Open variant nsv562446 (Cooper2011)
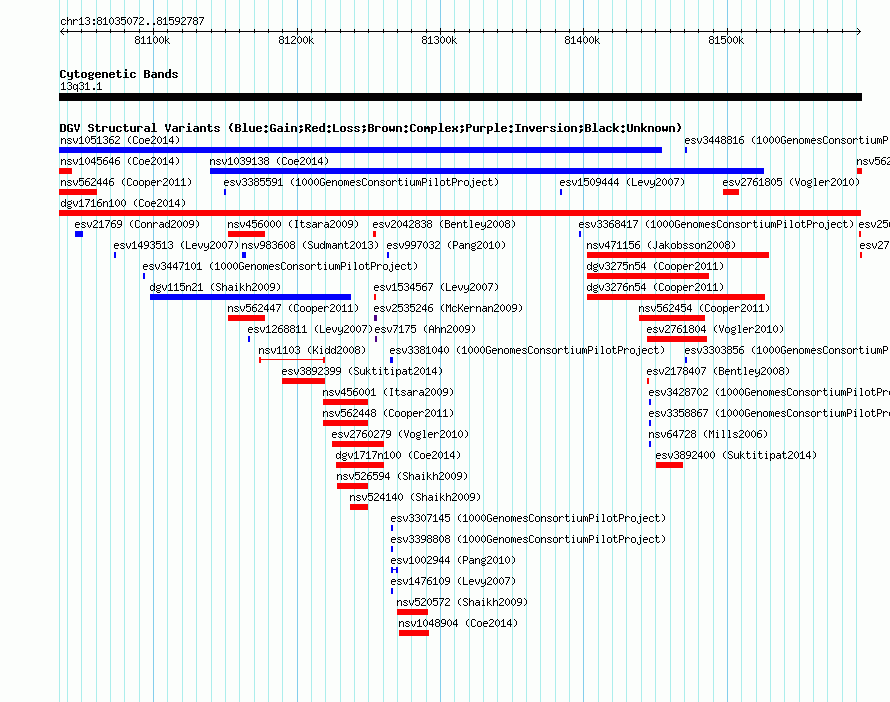 [x=126, y=182]
